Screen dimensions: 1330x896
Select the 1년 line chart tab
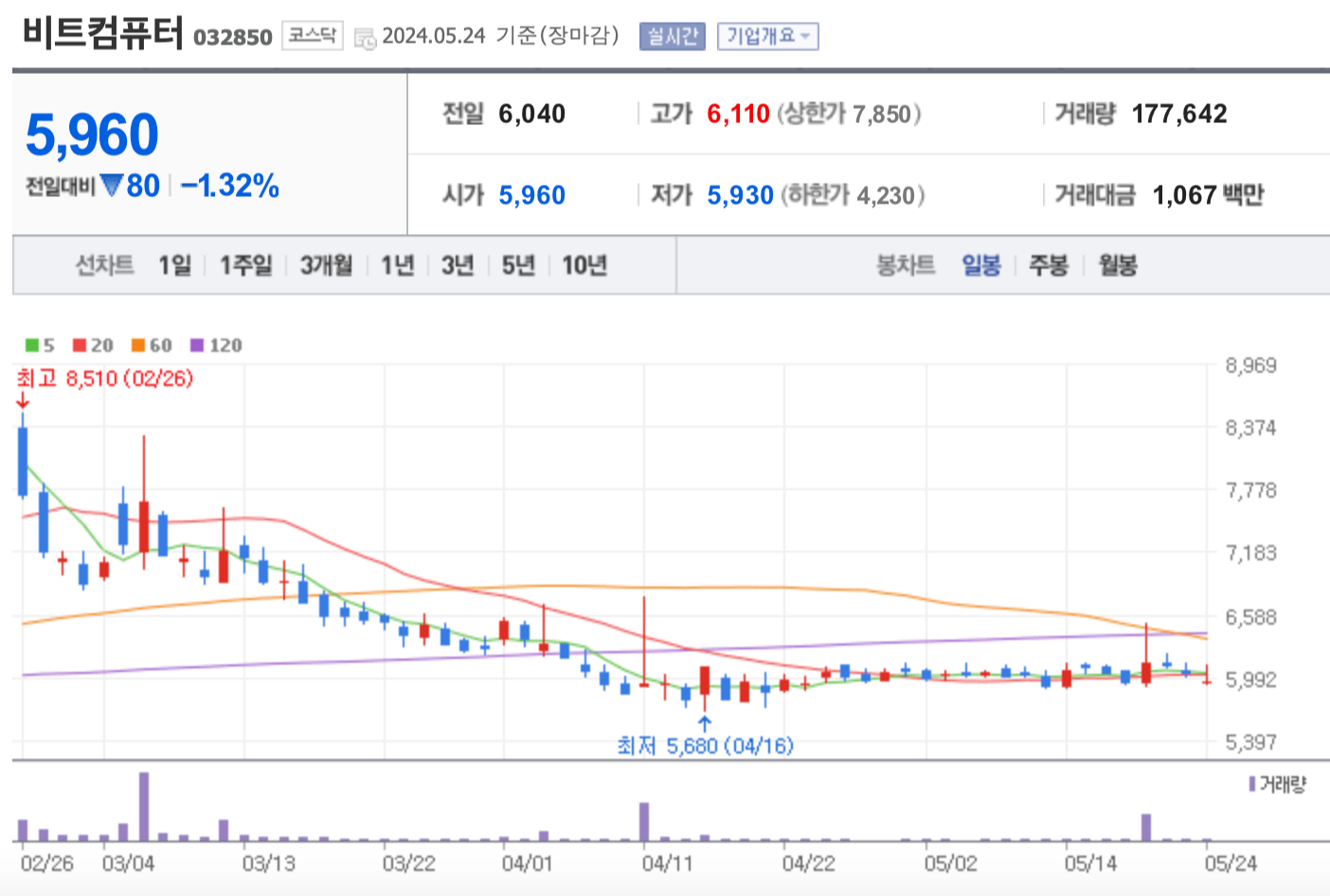[x=398, y=265]
